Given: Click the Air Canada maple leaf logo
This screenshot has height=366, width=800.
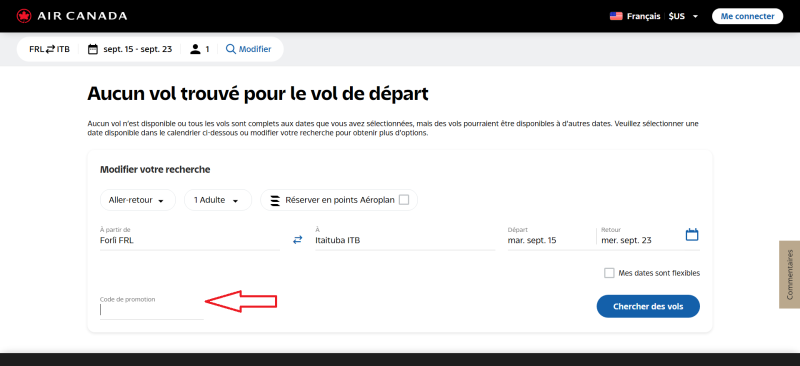Looking at the screenshot, I should (x=24, y=16).
